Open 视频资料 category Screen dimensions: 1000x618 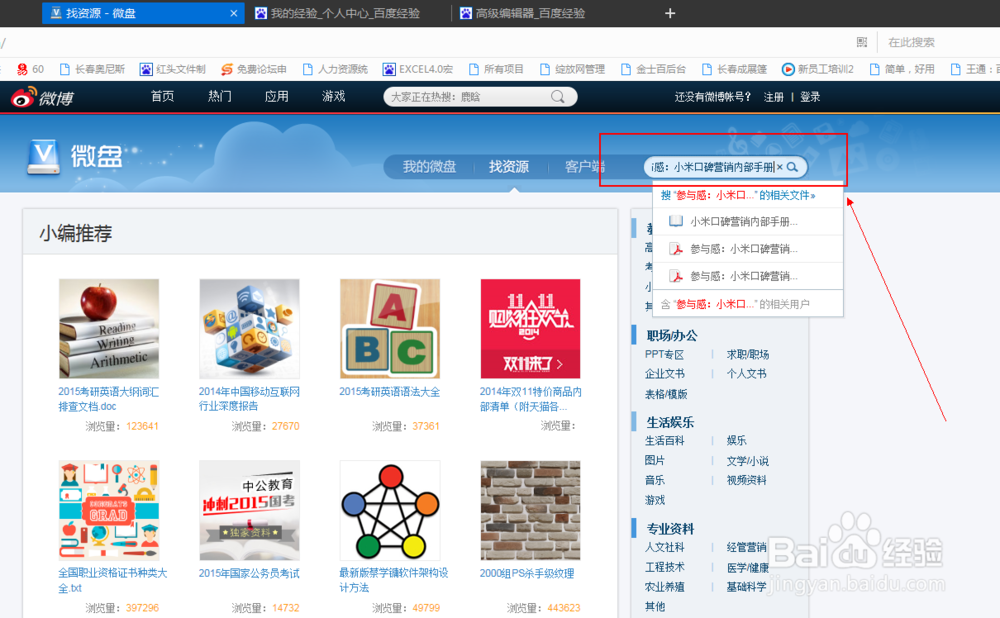coord(746,480)
